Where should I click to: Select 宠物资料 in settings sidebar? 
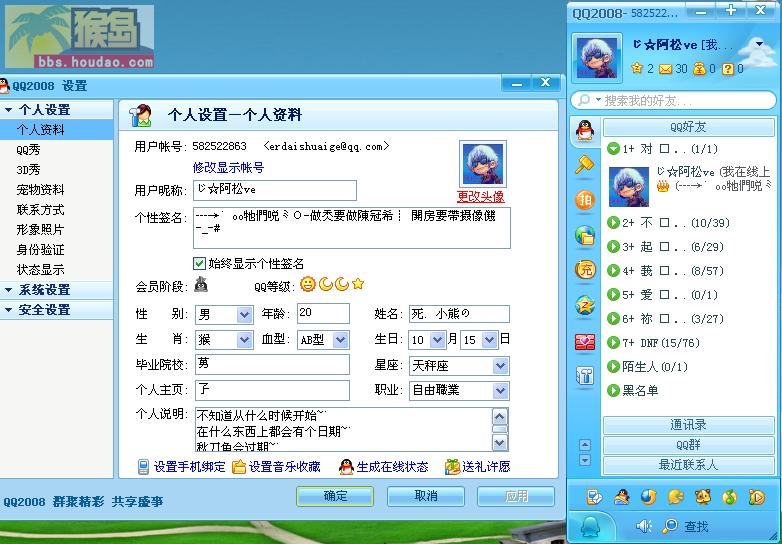40,189
